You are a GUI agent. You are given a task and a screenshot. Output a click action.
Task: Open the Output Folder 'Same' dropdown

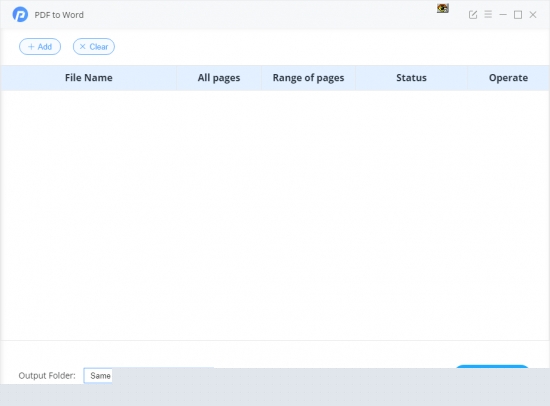(98, 376)
